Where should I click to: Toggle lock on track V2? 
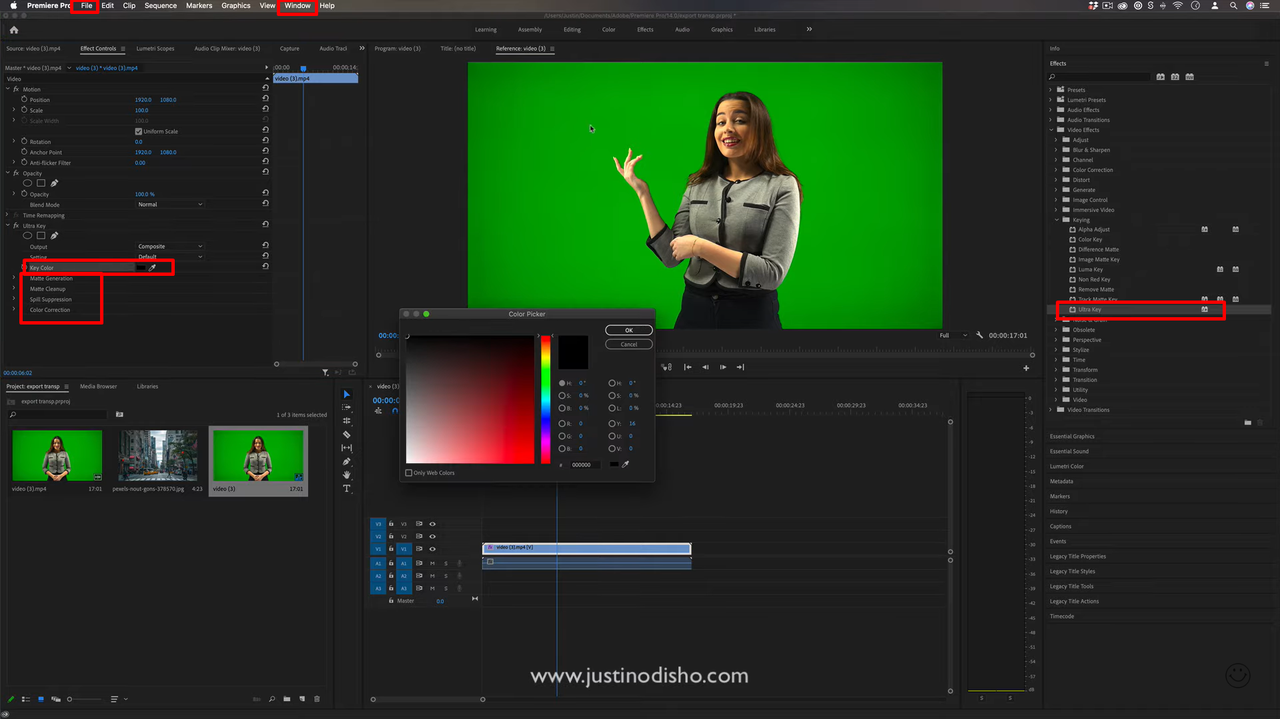[391, 537]
